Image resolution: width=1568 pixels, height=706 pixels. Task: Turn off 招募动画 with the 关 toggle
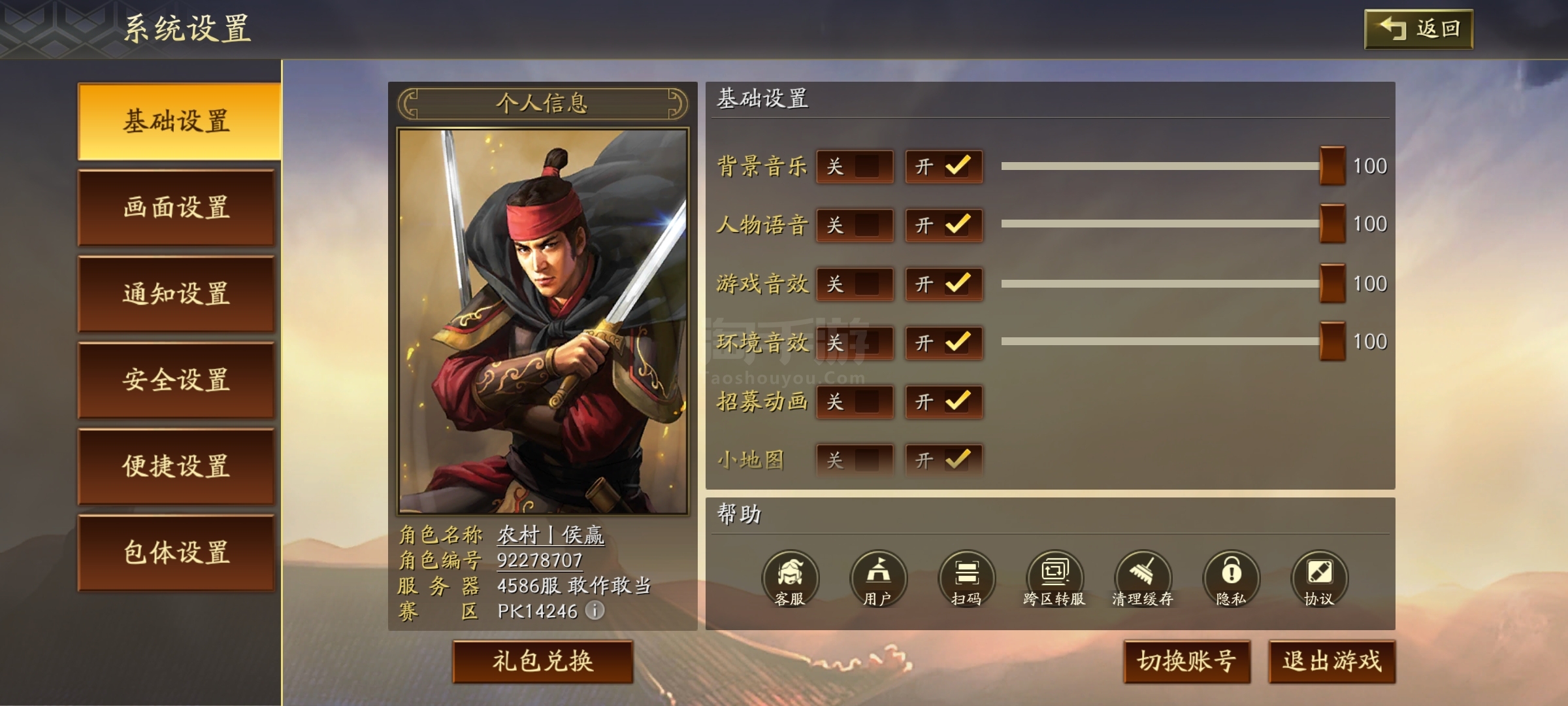(x=855, y=401)
